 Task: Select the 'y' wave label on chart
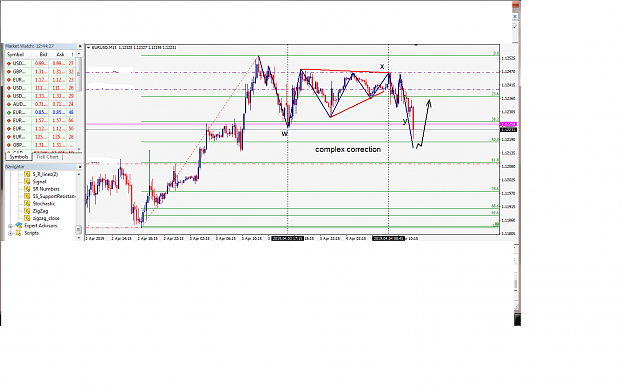[x=405, y=121]
